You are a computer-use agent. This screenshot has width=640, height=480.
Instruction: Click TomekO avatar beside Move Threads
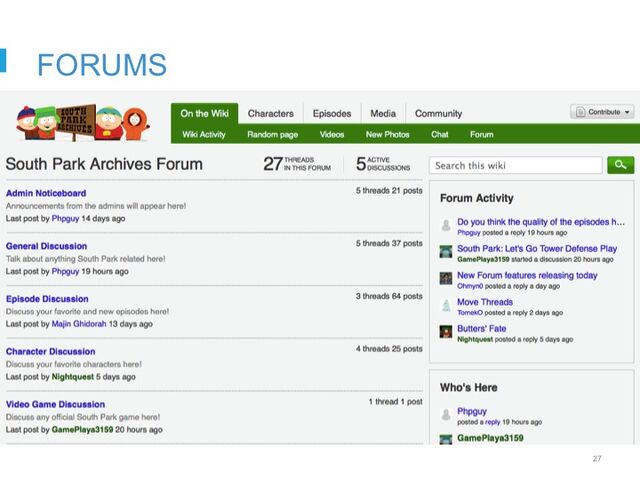(x=446, y=305)
